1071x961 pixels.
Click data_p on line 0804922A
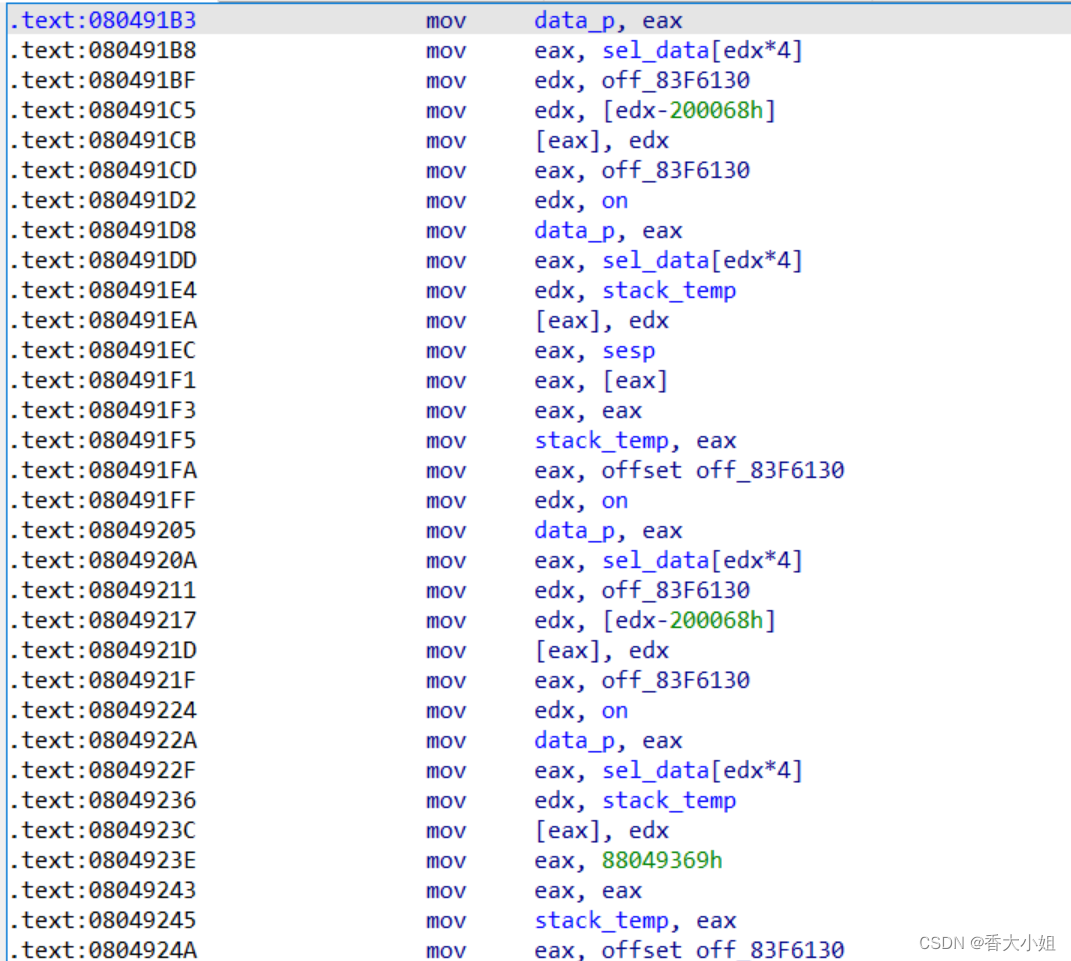574,741
